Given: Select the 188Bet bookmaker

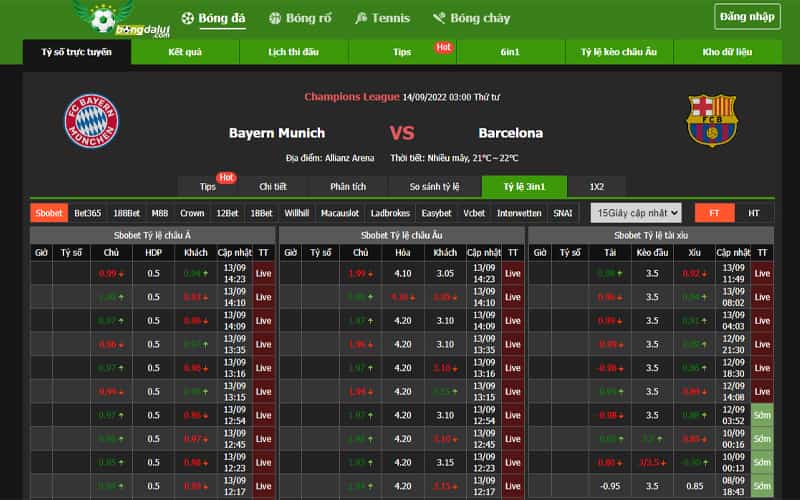Looking at the screenshot, I should click(x=127, y=213).
